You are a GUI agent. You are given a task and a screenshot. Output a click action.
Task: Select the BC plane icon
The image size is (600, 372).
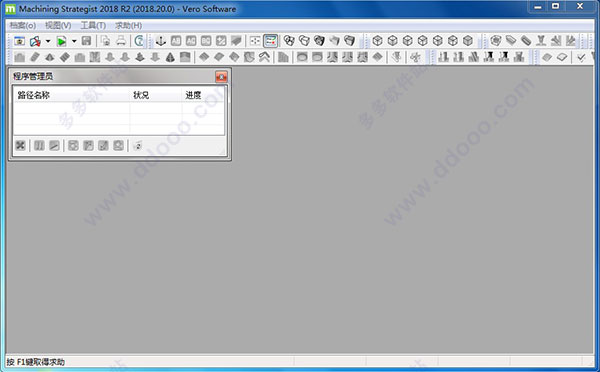tap(206, 41)
